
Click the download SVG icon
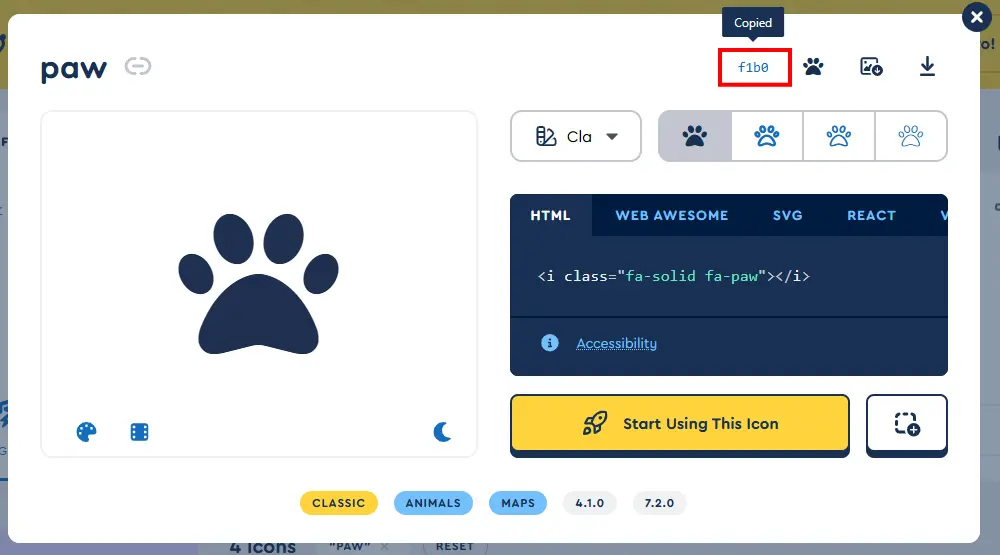pyautogui.click(x=927, y=68)
